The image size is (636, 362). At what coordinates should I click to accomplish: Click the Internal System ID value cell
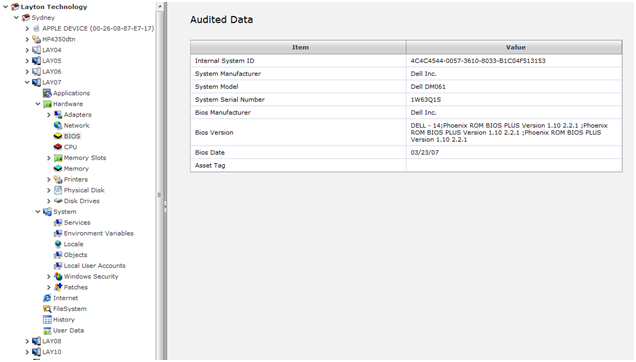[514, 60]
